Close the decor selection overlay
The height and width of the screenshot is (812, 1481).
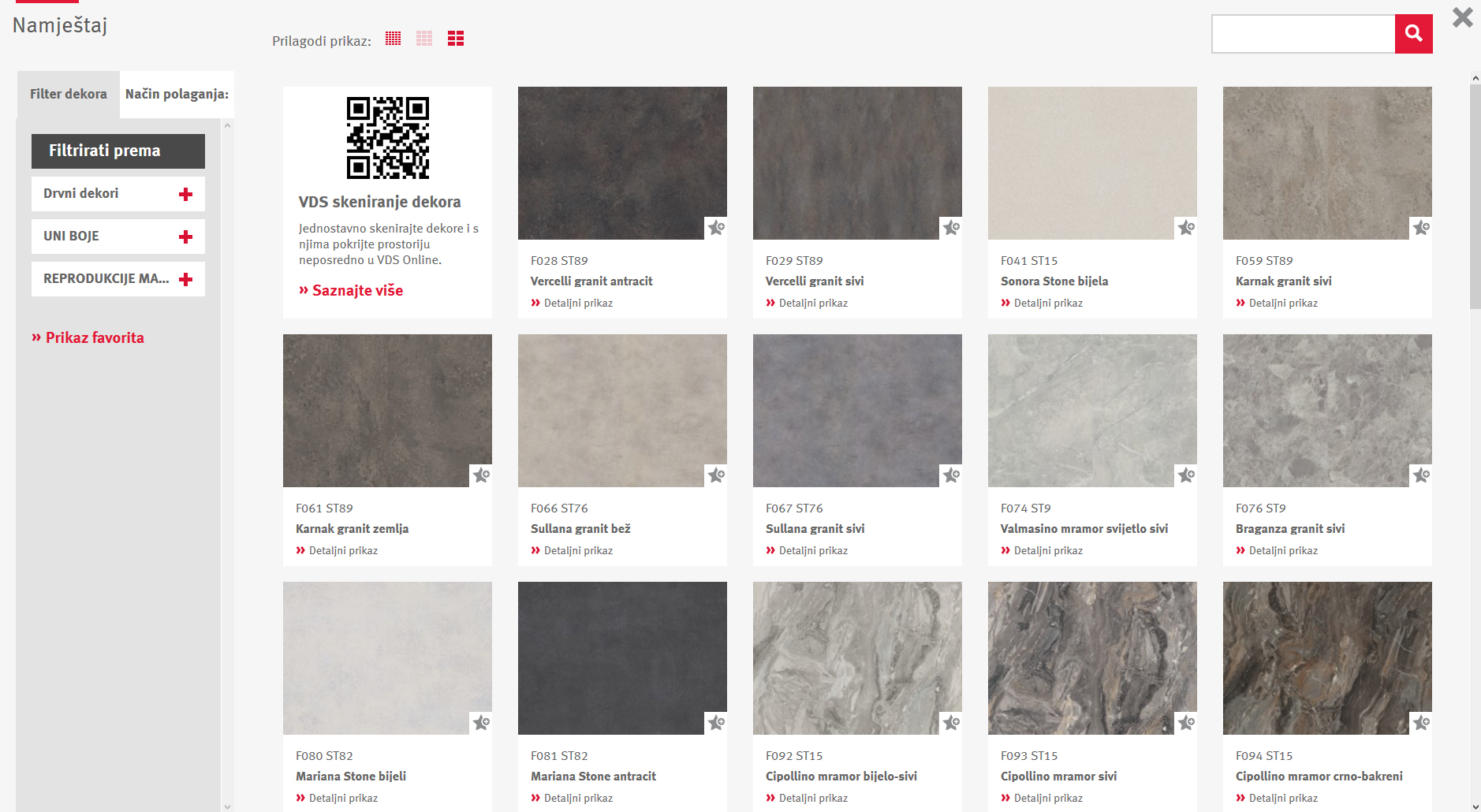1462,17
